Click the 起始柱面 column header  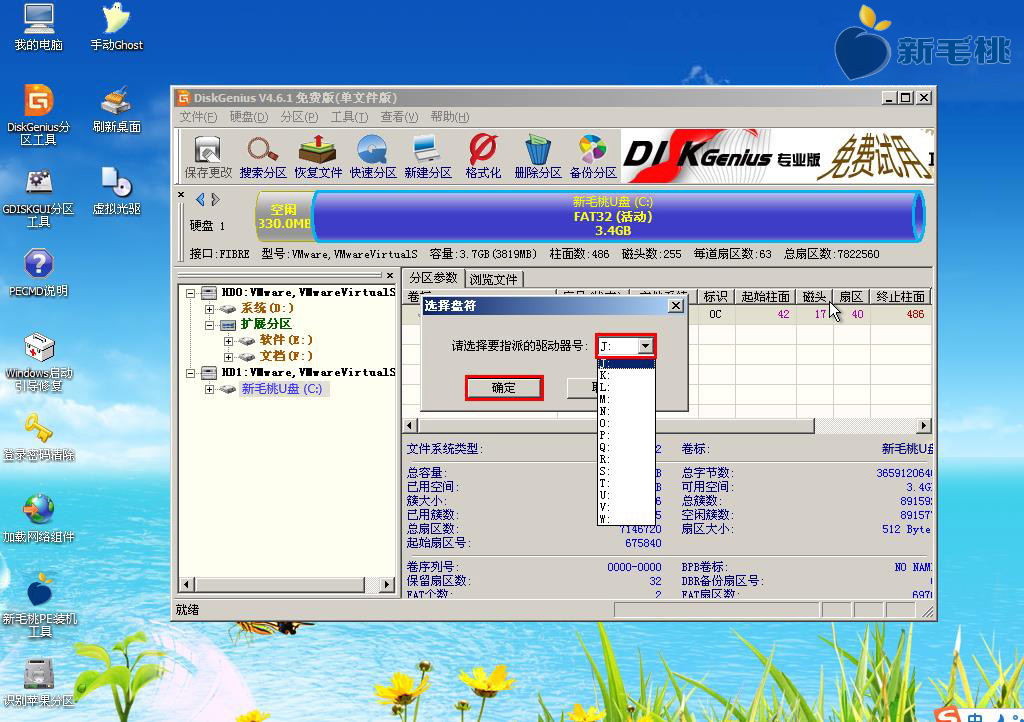765,296
